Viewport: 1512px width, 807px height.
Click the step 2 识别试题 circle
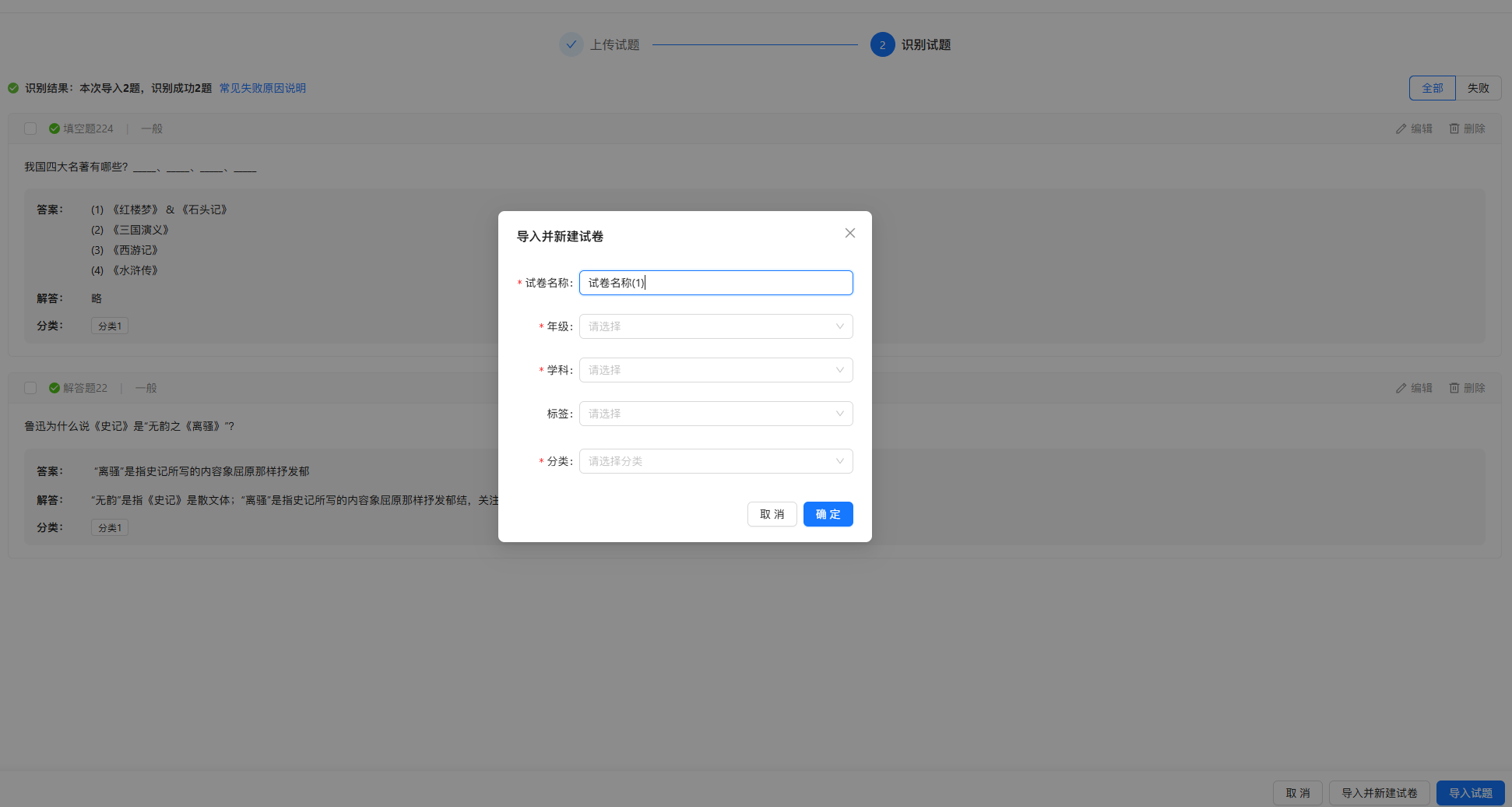tap(882, 44)
